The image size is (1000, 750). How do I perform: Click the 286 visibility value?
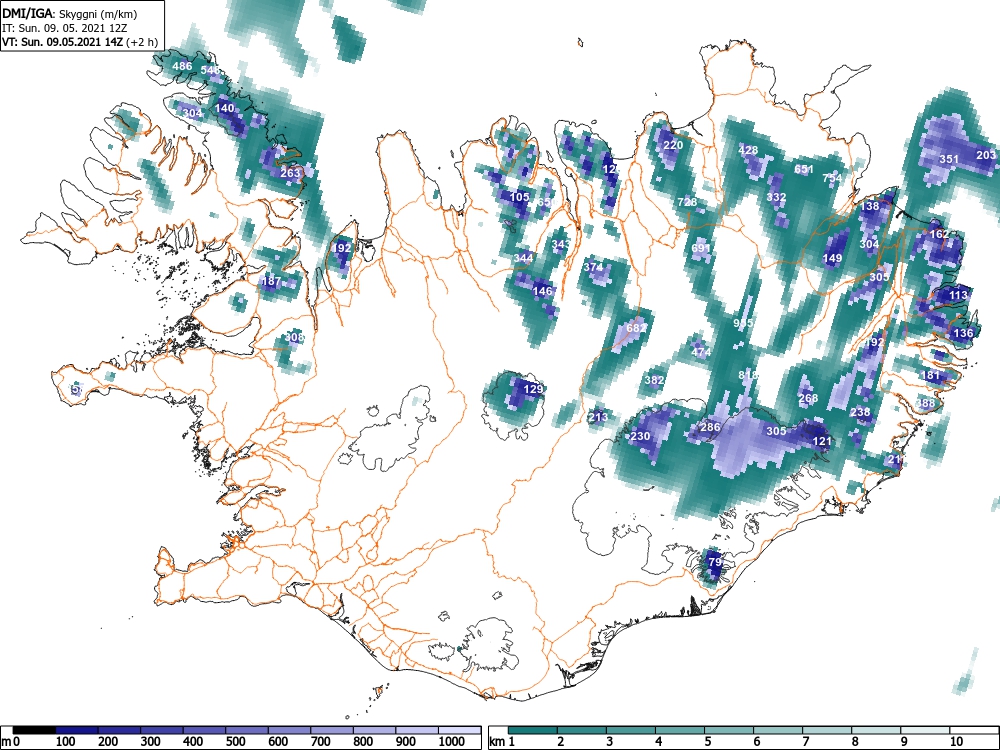[x=710, y=427]
